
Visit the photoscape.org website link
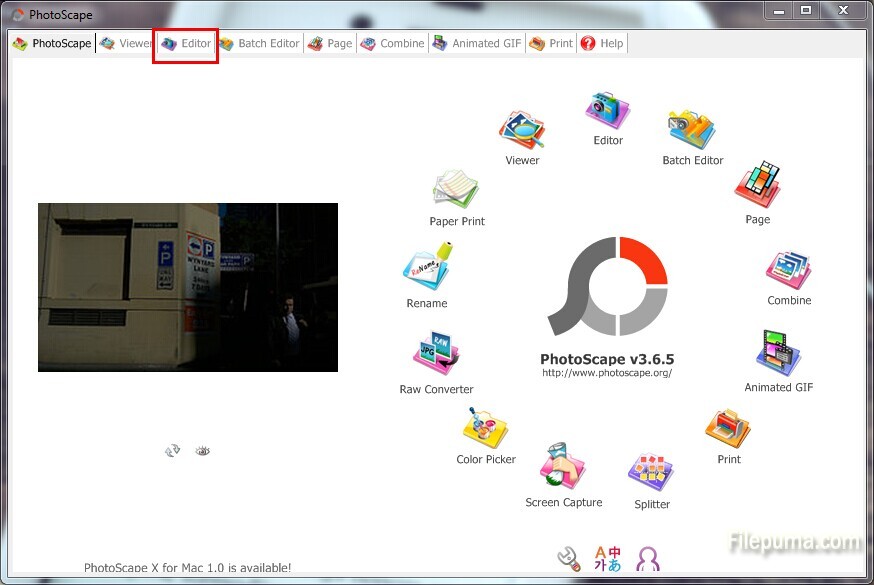tap(607, 373)
